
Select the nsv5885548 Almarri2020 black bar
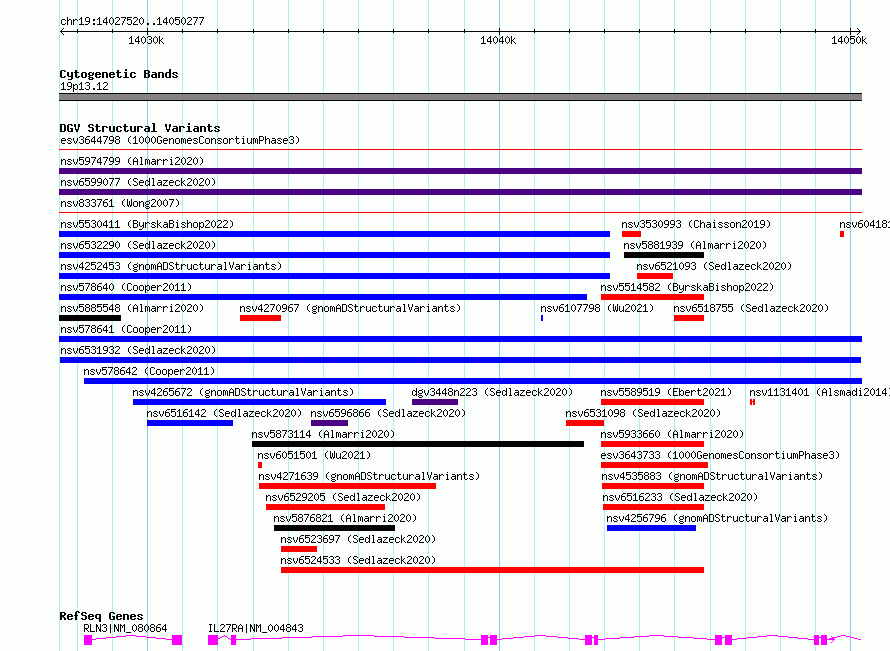pyautogui.click(x=90, y=318)
